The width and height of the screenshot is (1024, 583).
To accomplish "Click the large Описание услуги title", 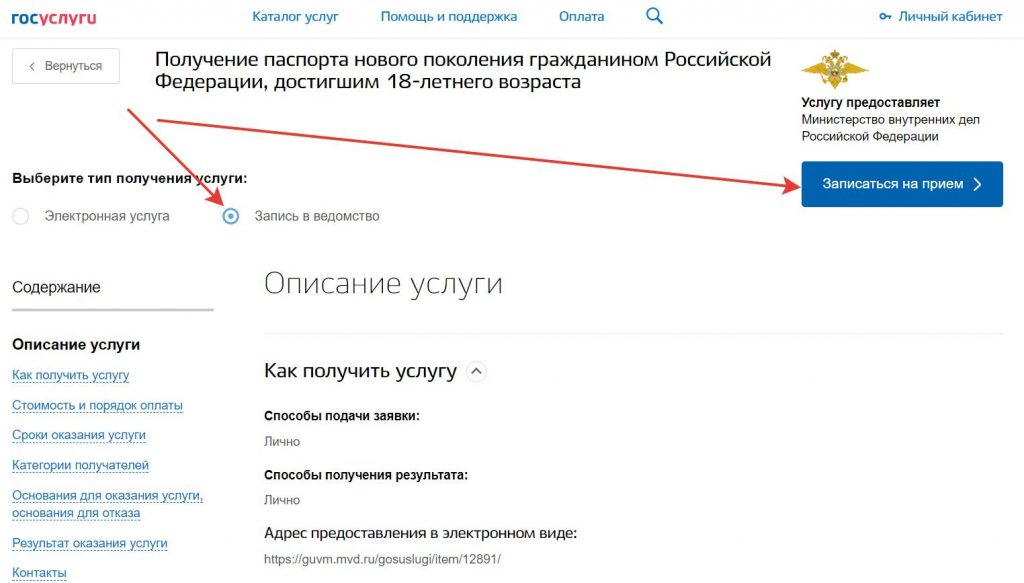I will coord(383,284).
